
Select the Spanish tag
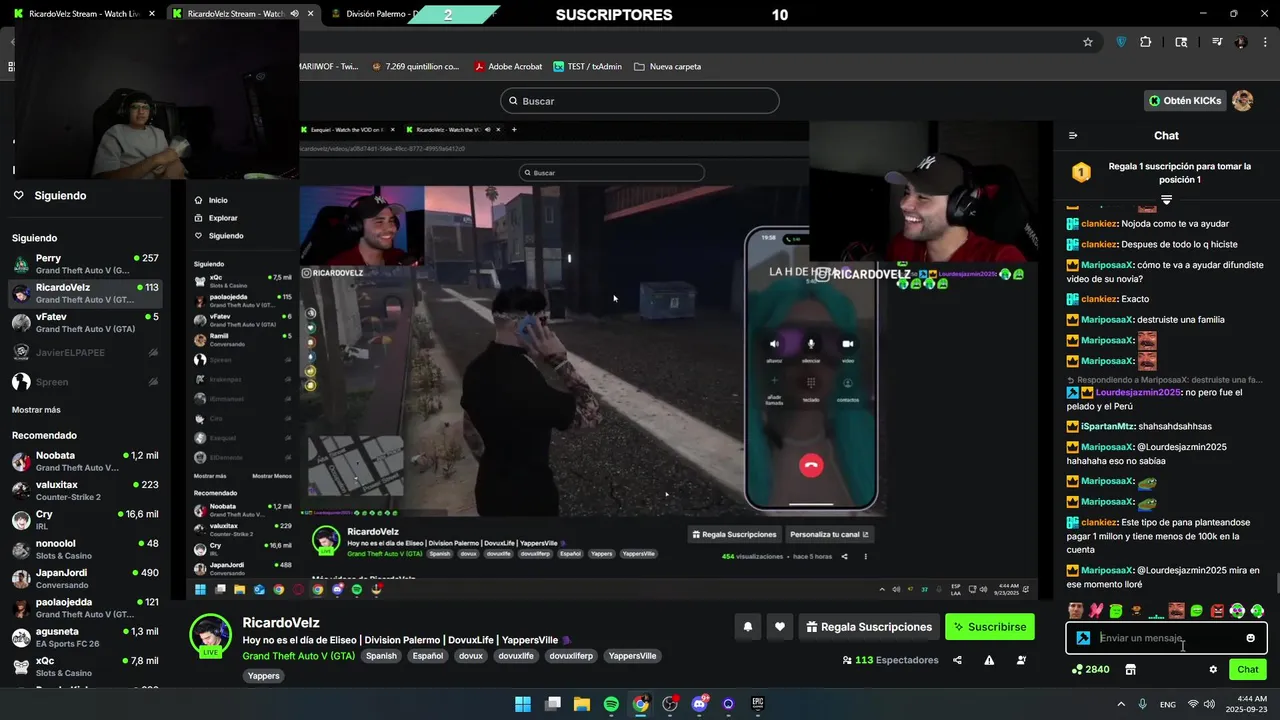pyautogui.click(x=381, y=656)
